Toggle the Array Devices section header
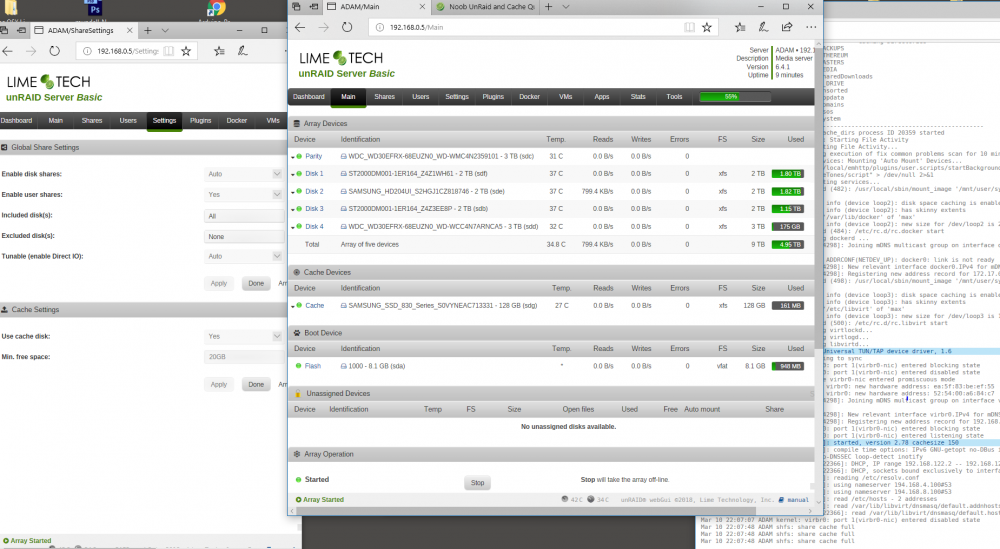The width and height of the screenshot is (1000, 549). [x=552, y=124]
